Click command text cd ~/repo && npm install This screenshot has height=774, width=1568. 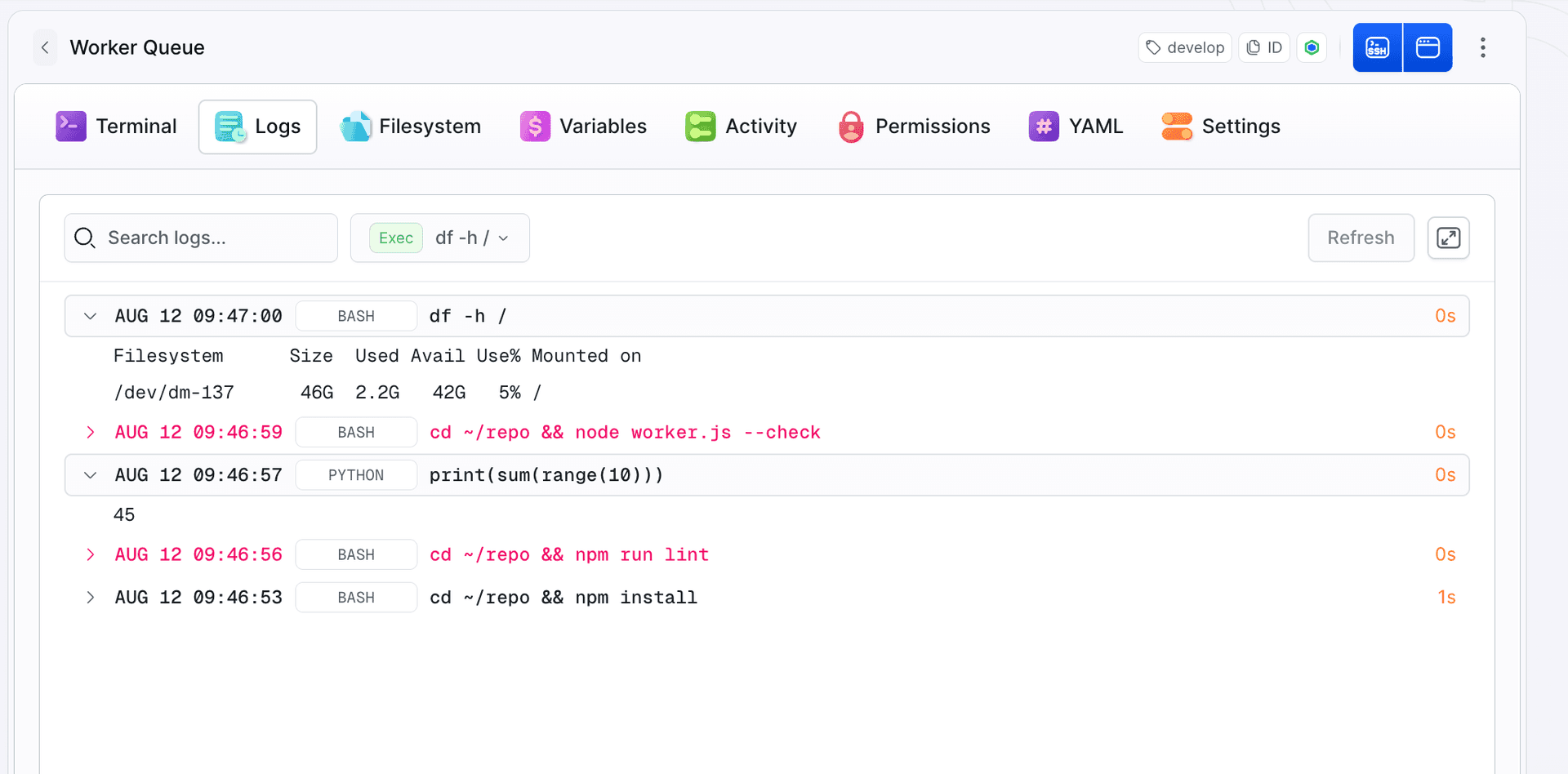[x=563, y=598]
